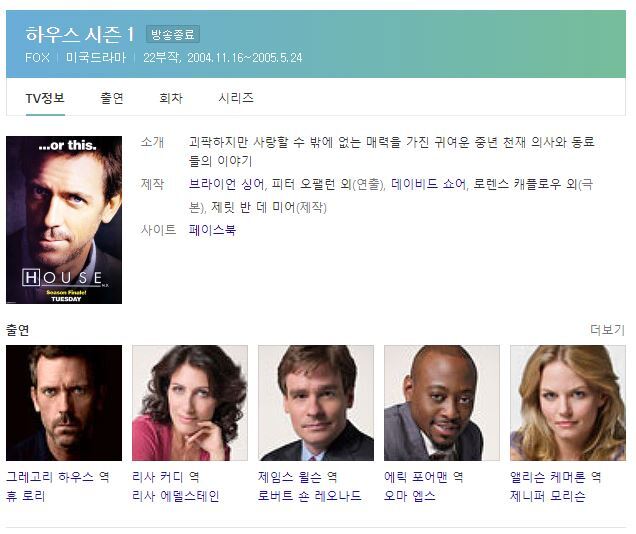Click the 제임스 윌슨 cast photo

pos(316,403)
